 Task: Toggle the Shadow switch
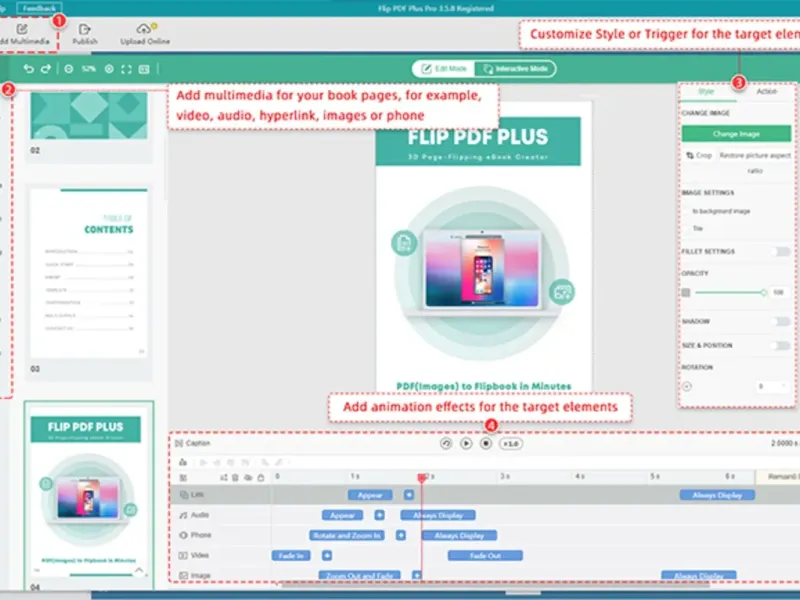click(x=781, y=321)
